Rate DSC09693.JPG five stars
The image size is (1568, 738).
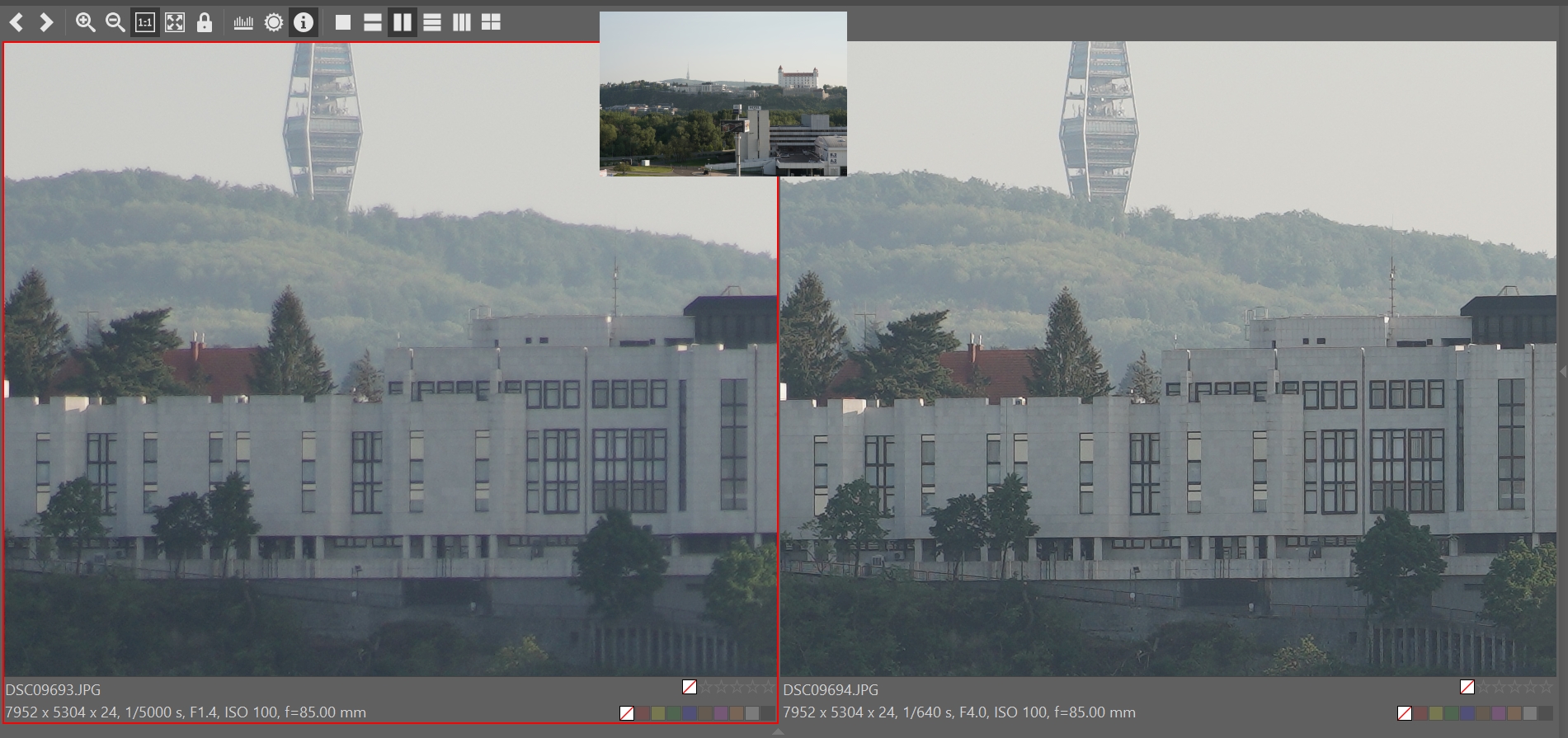[769, 687]
